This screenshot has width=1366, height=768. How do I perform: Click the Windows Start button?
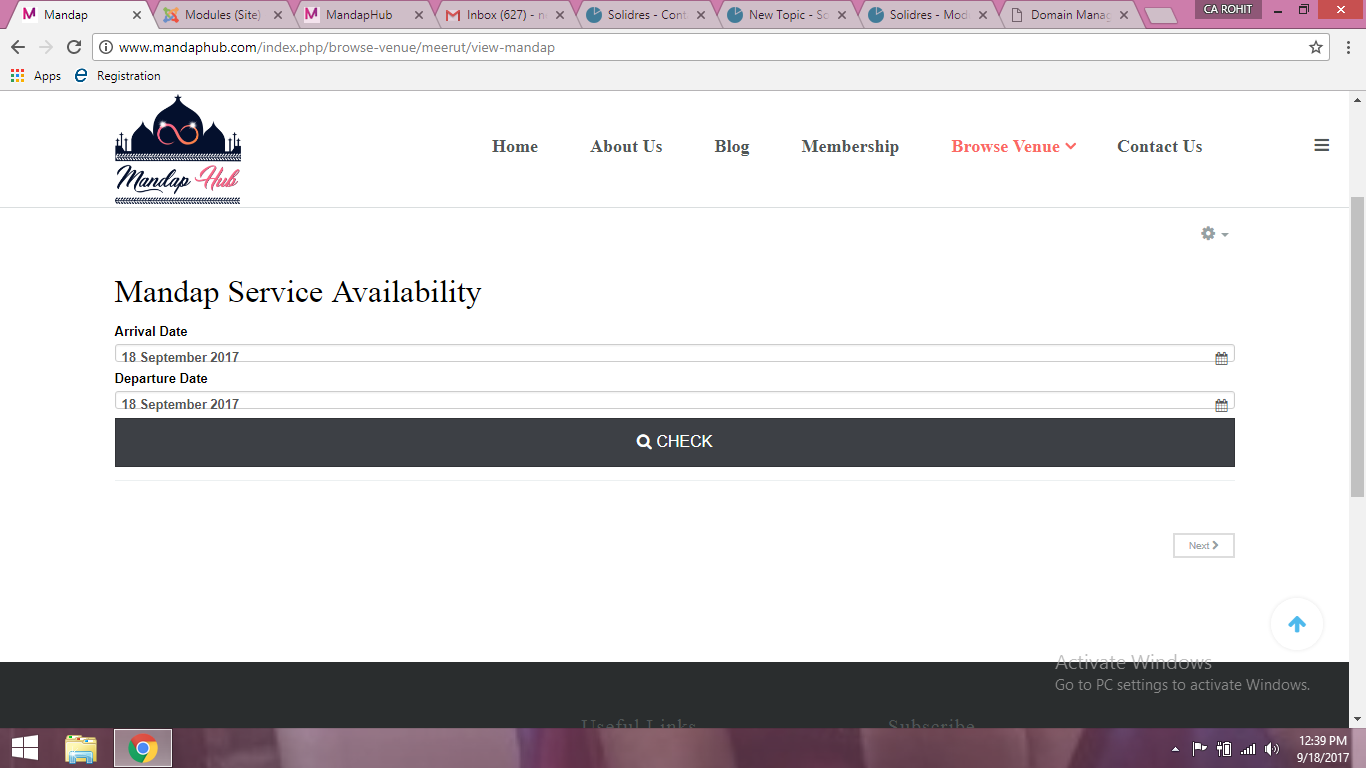25,748
